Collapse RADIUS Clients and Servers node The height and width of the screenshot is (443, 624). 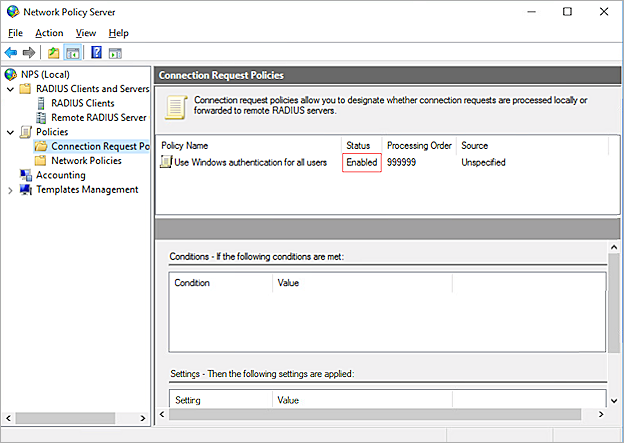pyautogui.click(x=10, y=89)
